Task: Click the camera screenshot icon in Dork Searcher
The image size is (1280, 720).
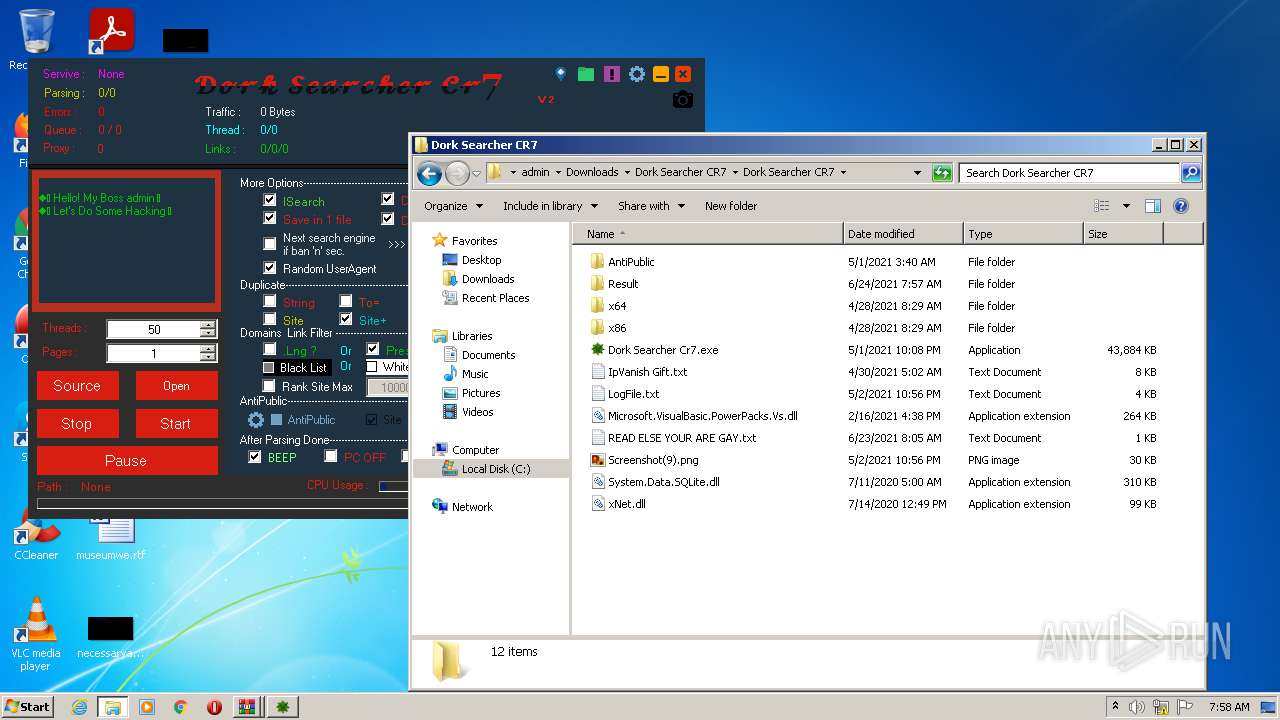Action: coord(683,99)
